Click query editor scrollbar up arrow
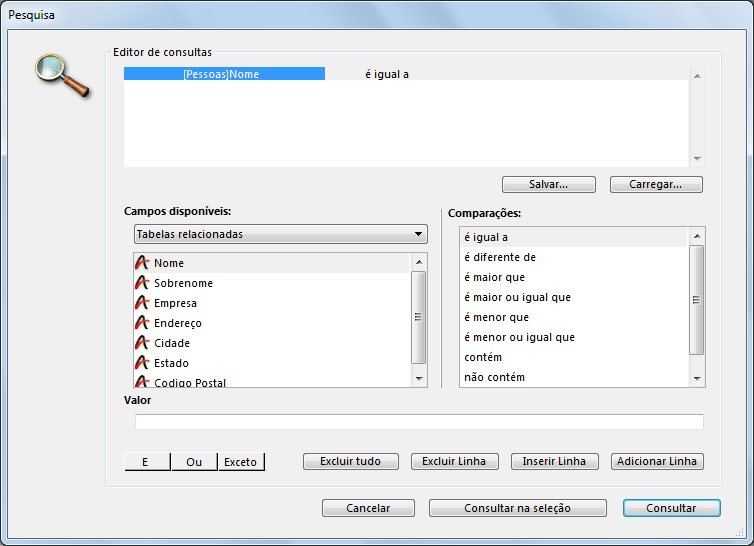Image resolution: width=754 pixels, height=546 pixels. click(697, 76)
